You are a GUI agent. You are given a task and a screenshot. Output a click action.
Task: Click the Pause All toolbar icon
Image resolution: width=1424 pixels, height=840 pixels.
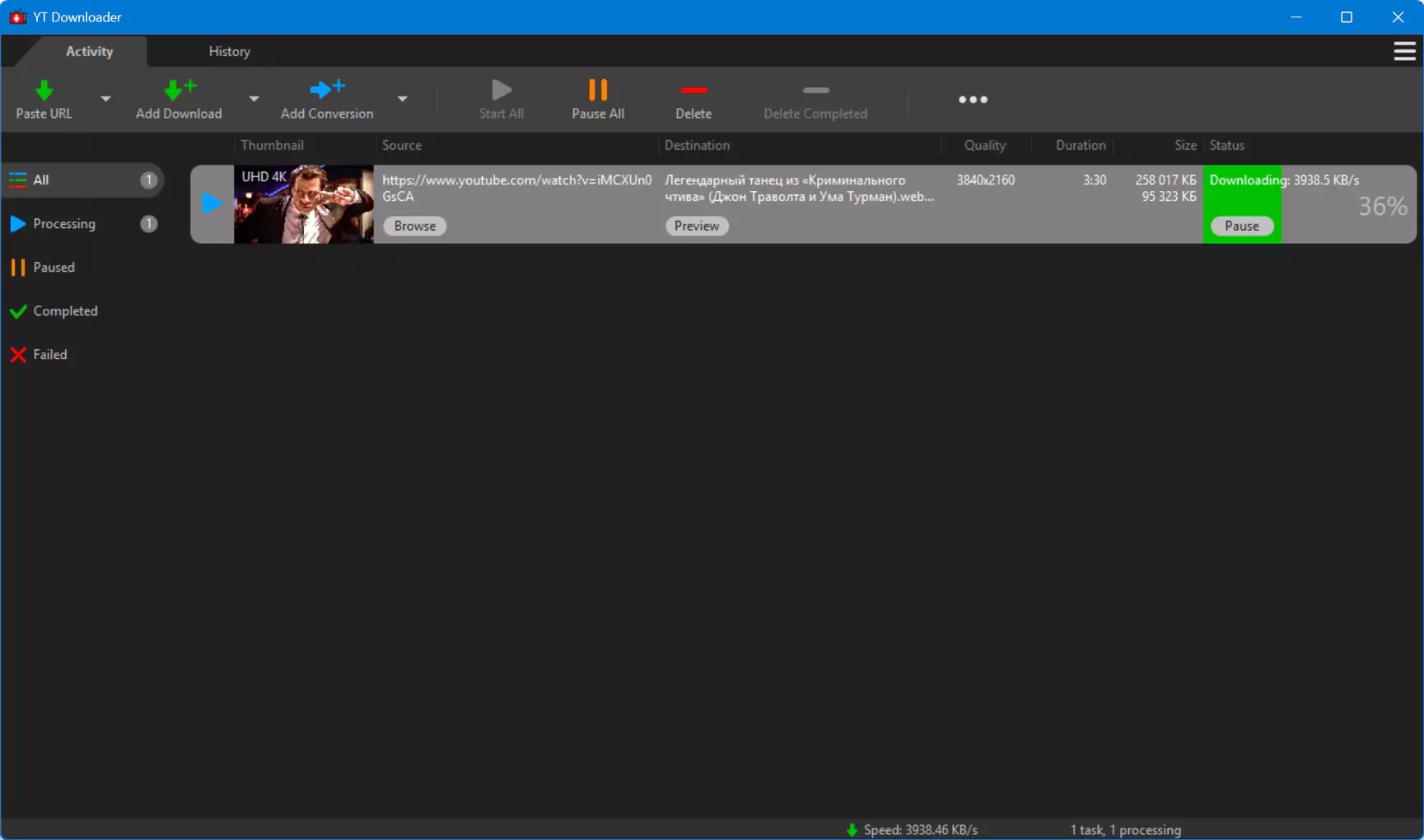(598, 89)
